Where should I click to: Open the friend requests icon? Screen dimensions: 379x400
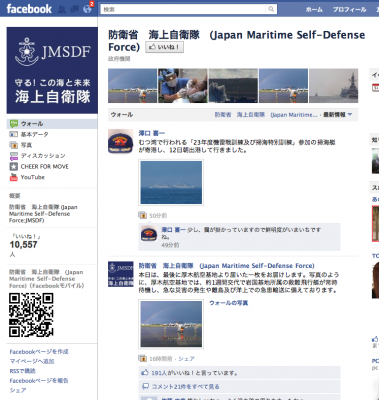[x=61, y=9]
